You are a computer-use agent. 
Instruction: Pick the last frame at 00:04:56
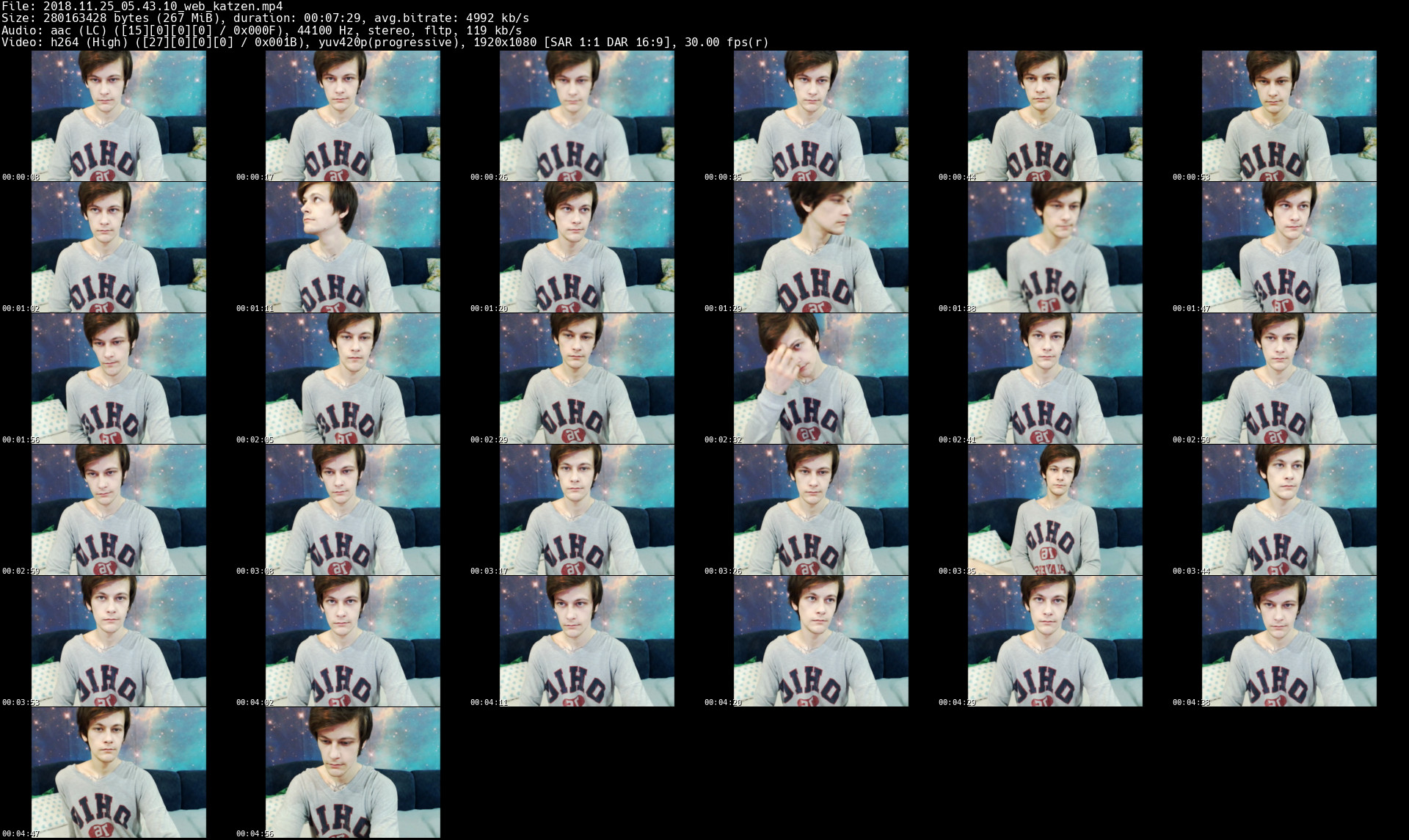(352, 773)
